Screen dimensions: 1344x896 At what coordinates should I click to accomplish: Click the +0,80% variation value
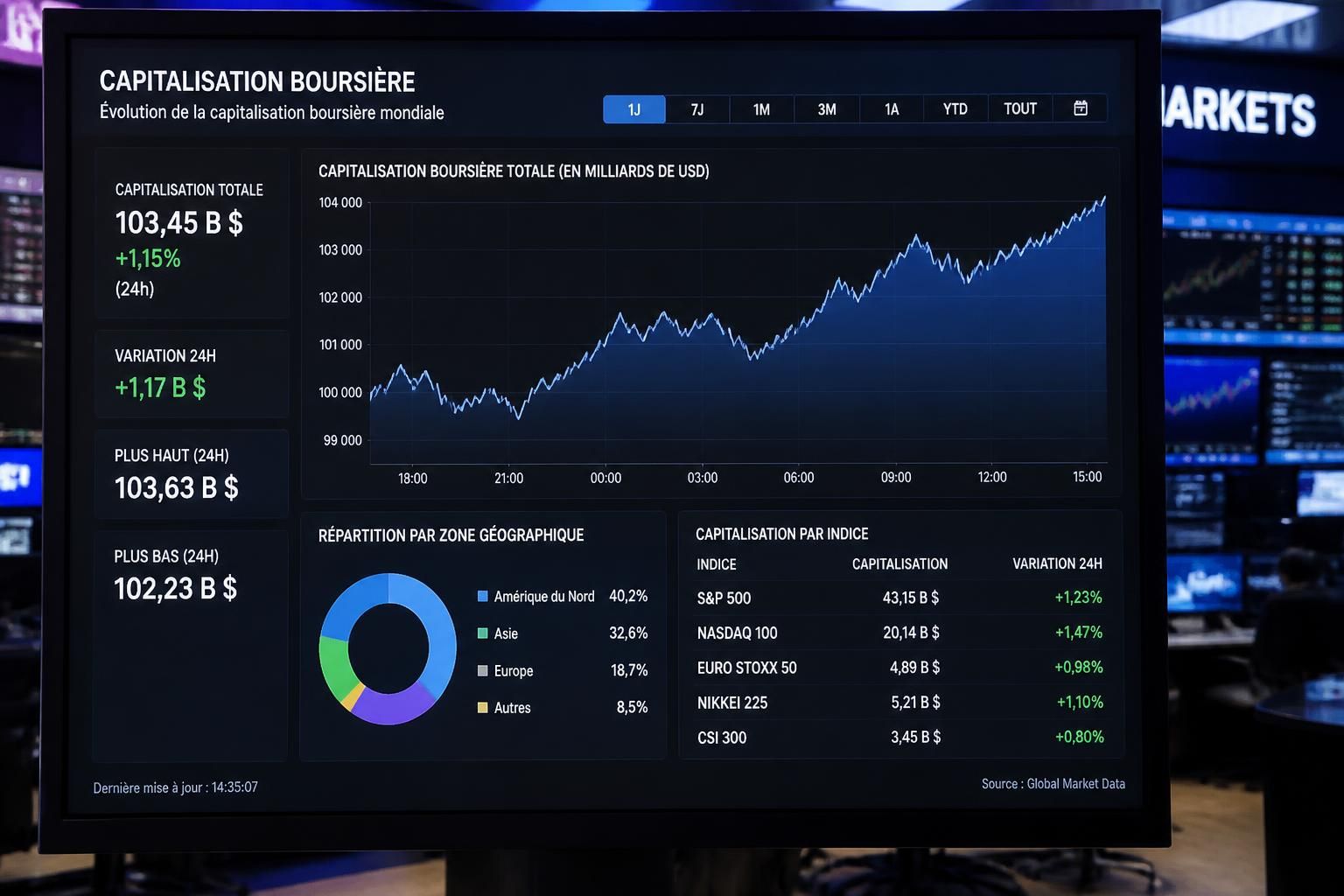(x=1079, y=737)
